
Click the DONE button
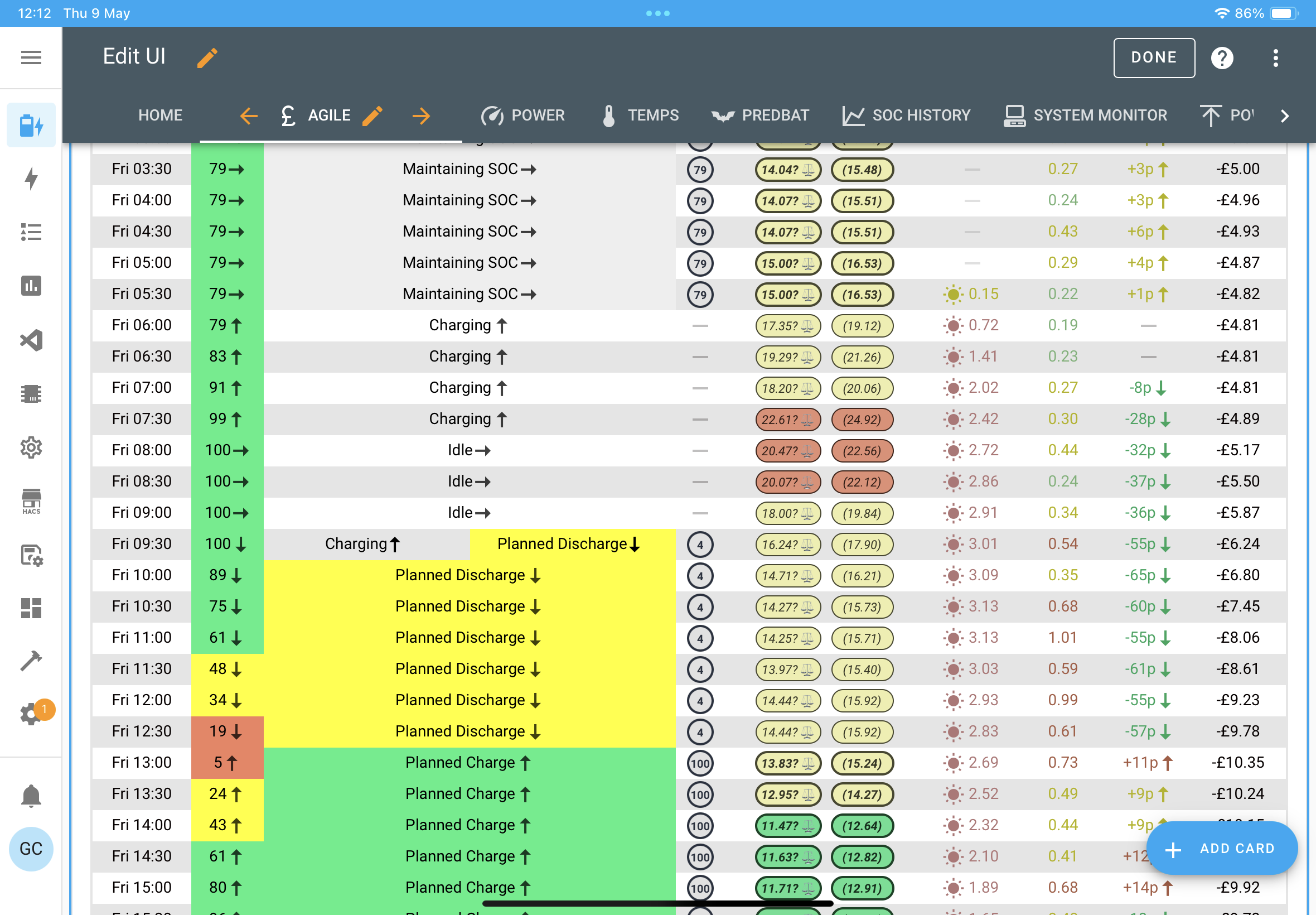point(1154,57)
